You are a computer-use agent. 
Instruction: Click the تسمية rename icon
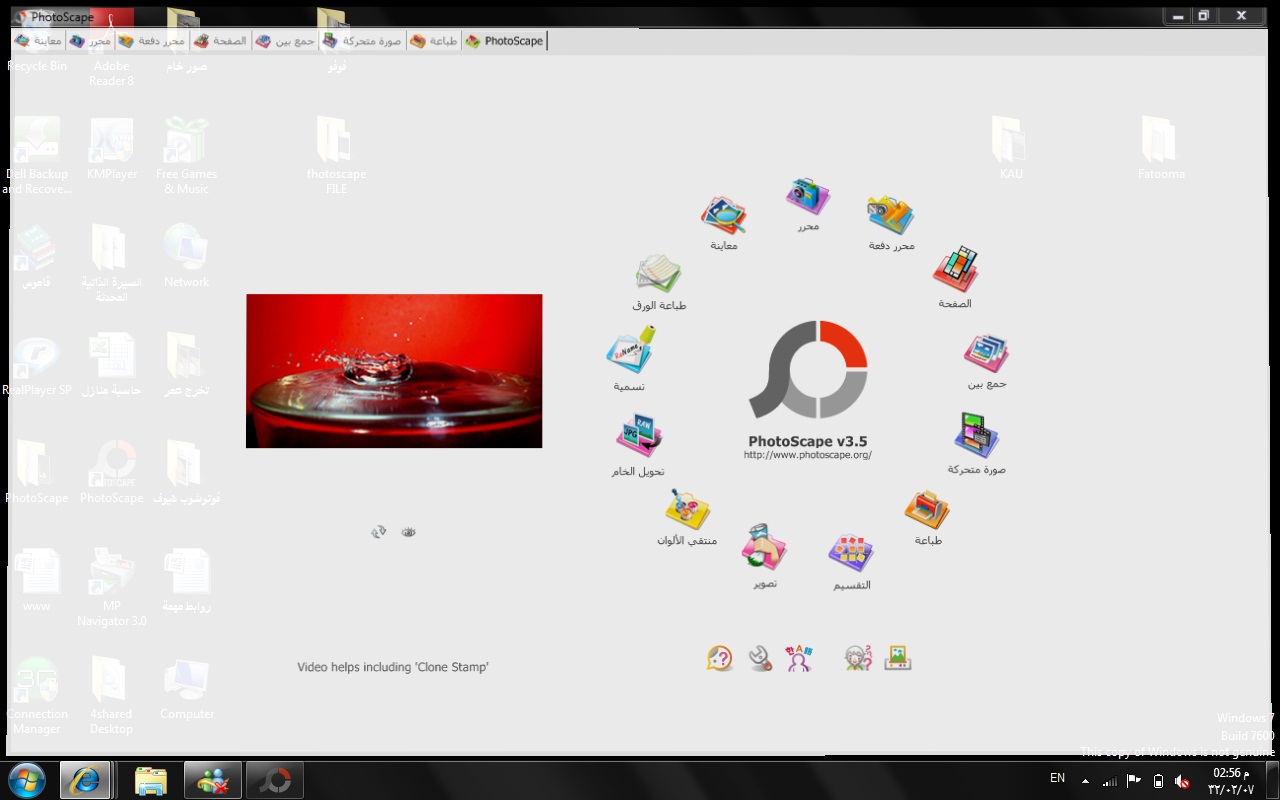[x=629, y=352]
